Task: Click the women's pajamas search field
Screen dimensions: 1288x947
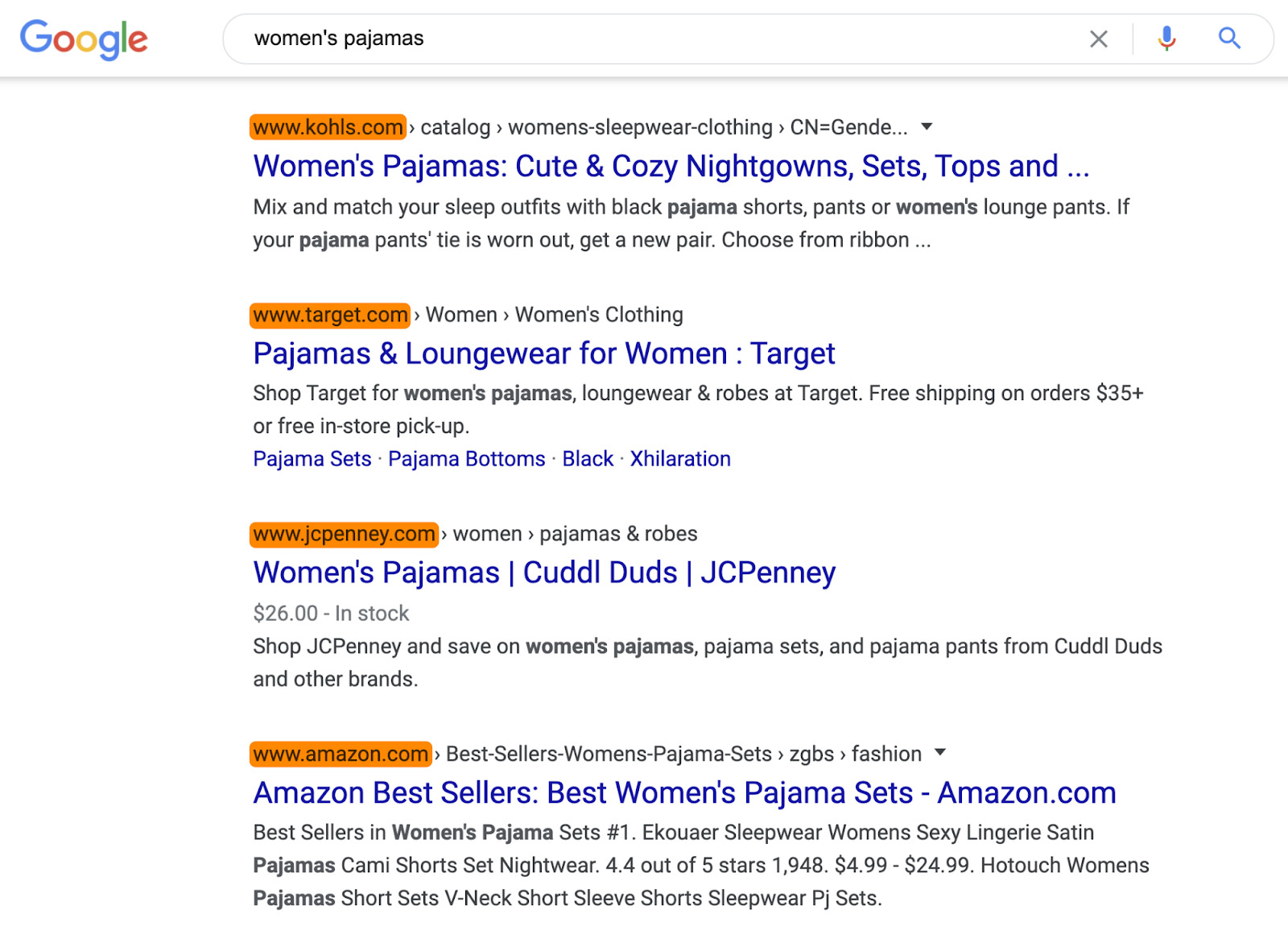Action: point(644,39)
